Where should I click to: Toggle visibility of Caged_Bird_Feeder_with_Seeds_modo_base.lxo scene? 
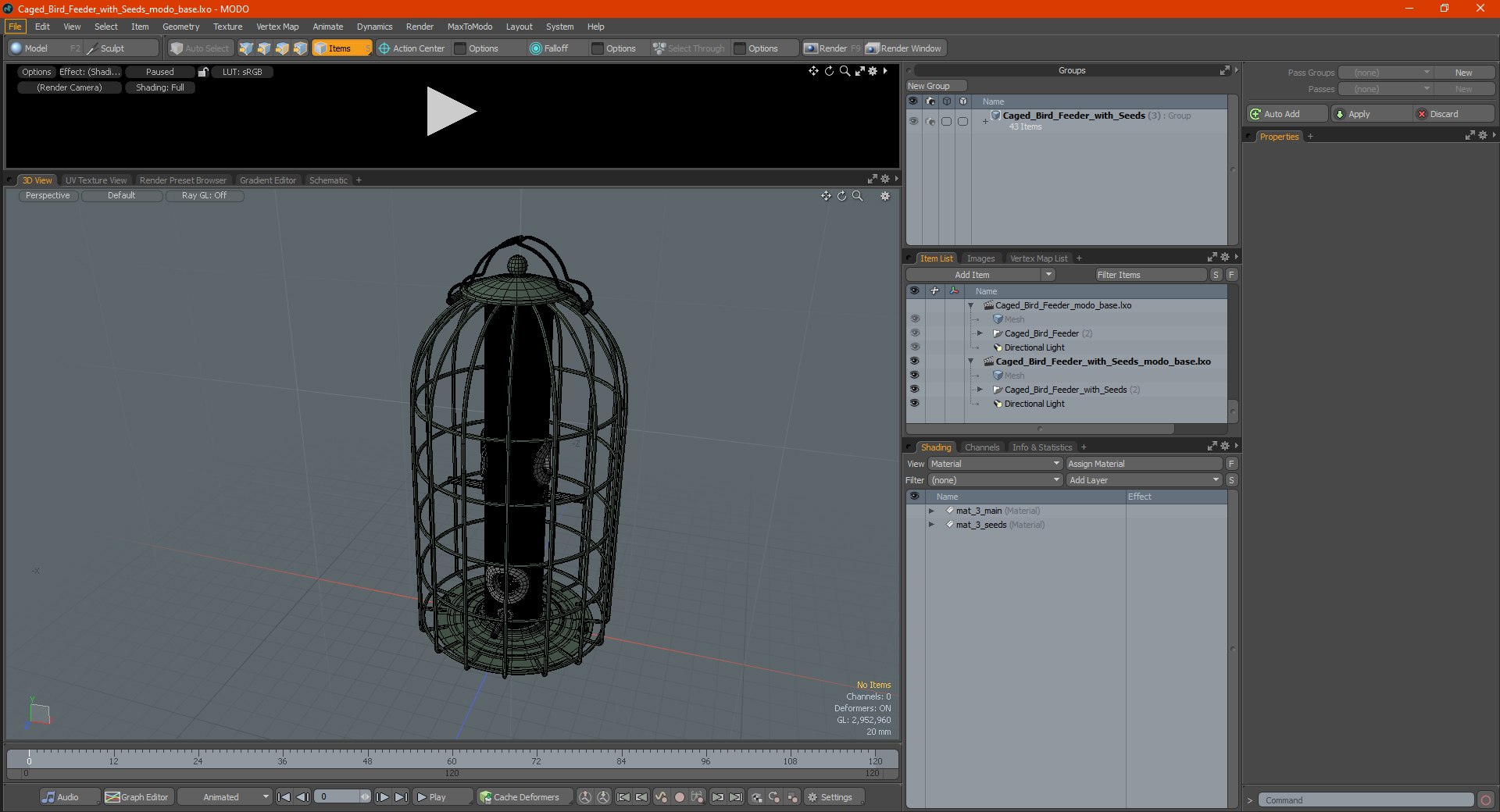click(x=914, y=361)
